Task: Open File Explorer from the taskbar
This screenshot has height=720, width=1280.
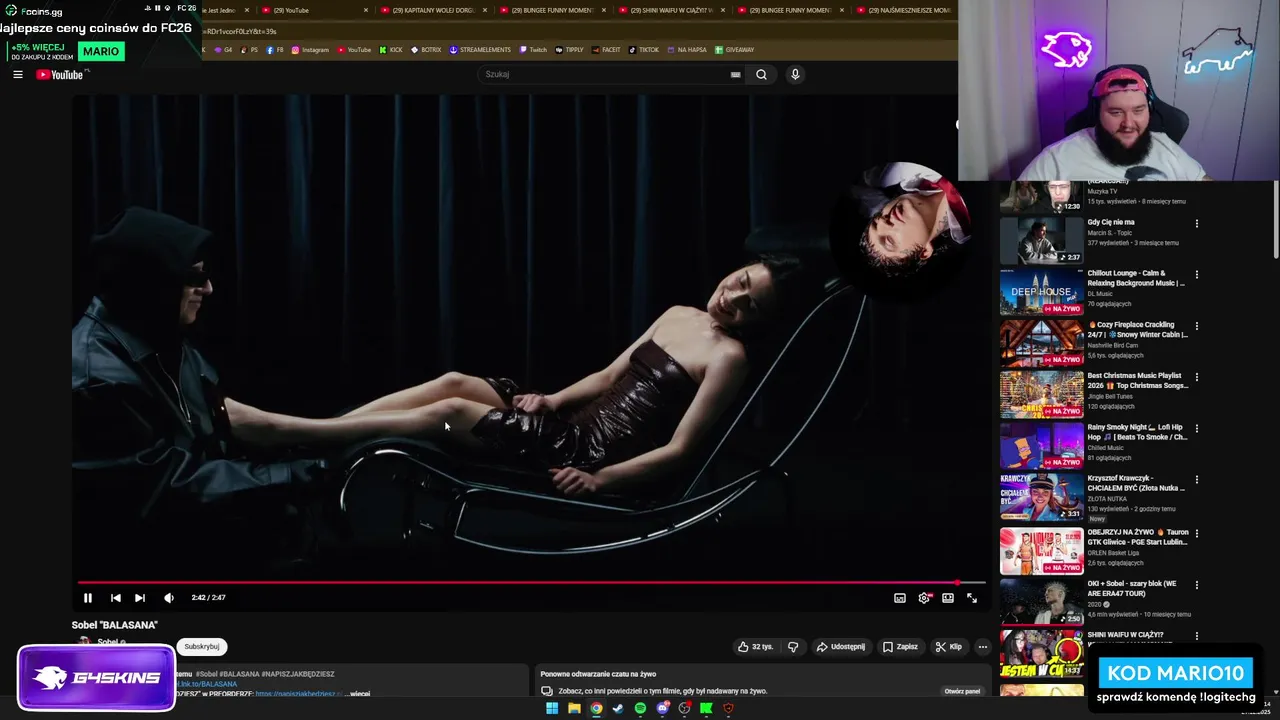Action: tap(574, 709)
